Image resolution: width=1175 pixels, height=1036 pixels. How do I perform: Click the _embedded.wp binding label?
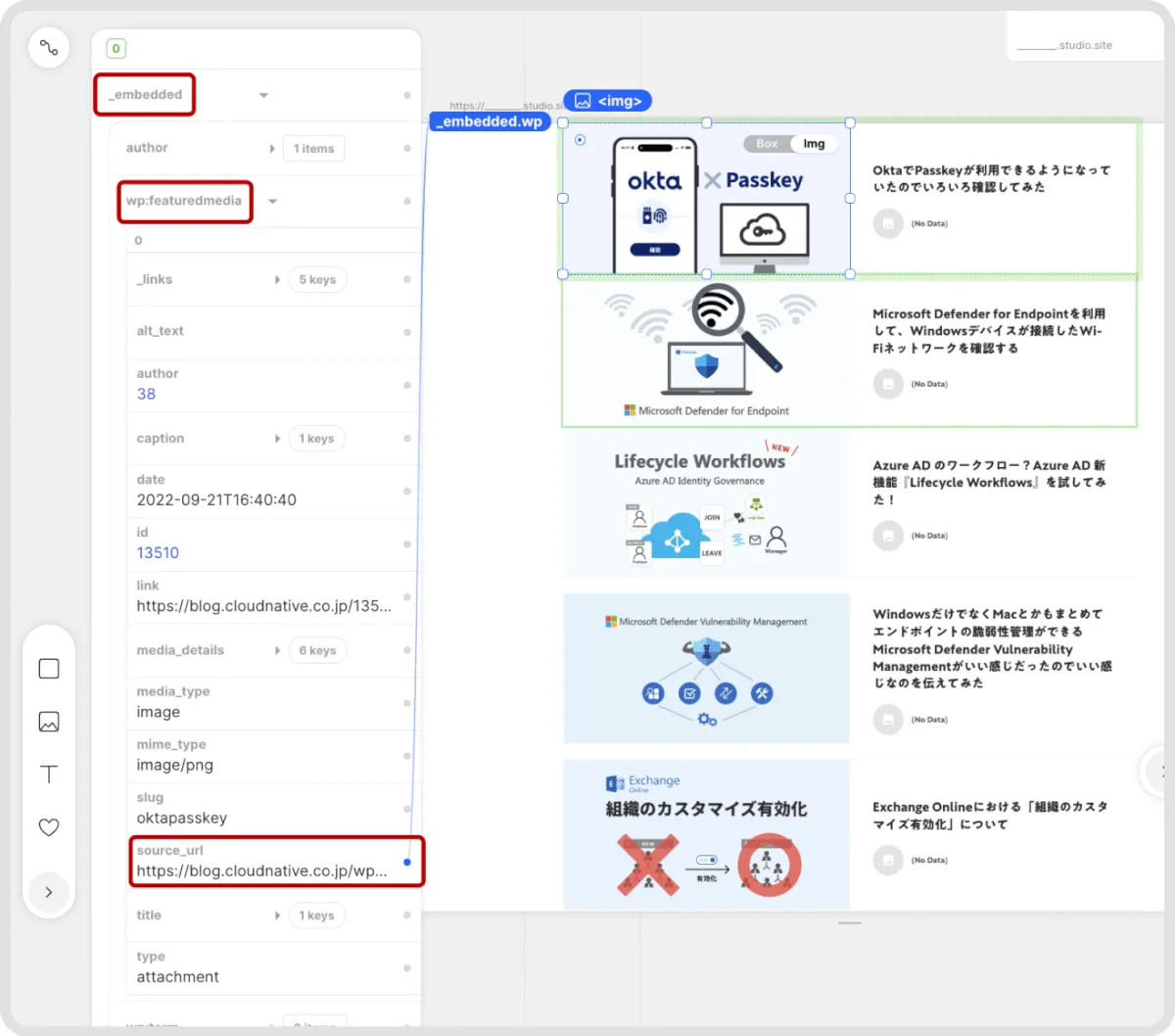coord(490,122)
